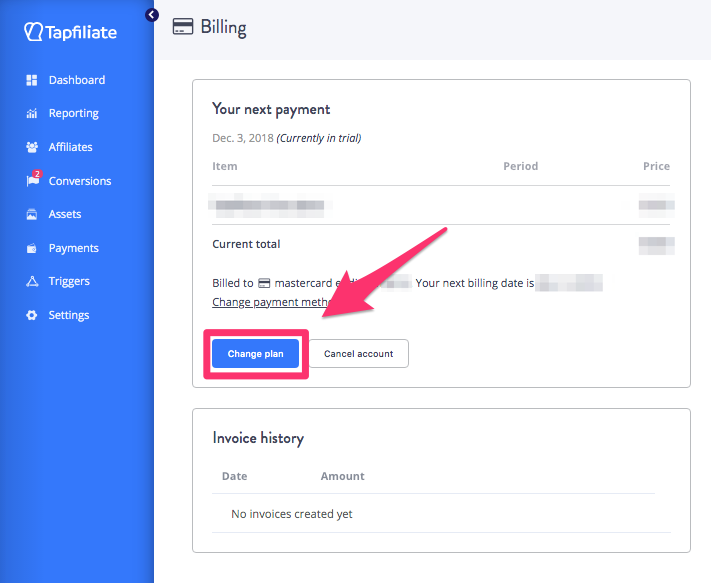Click the Item column header
The height and width of the screenshot is (583, 711).
pos(224,166)
